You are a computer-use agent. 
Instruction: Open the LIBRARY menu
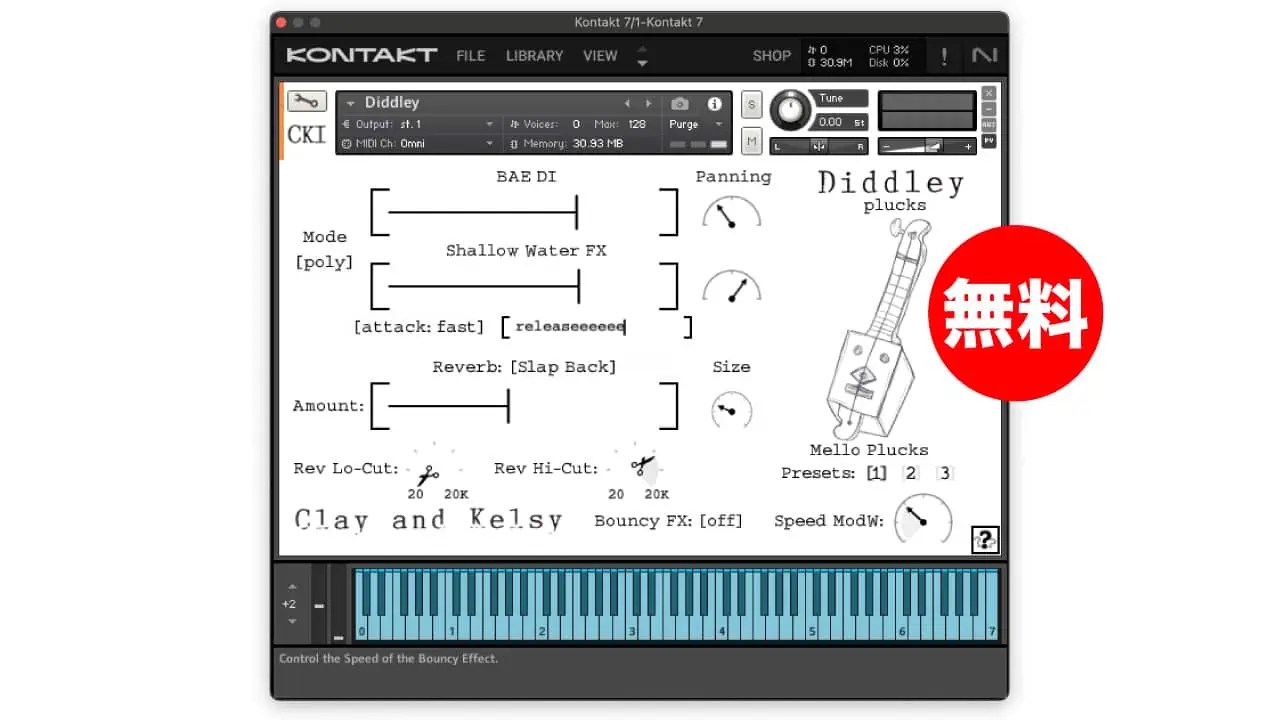534,56
